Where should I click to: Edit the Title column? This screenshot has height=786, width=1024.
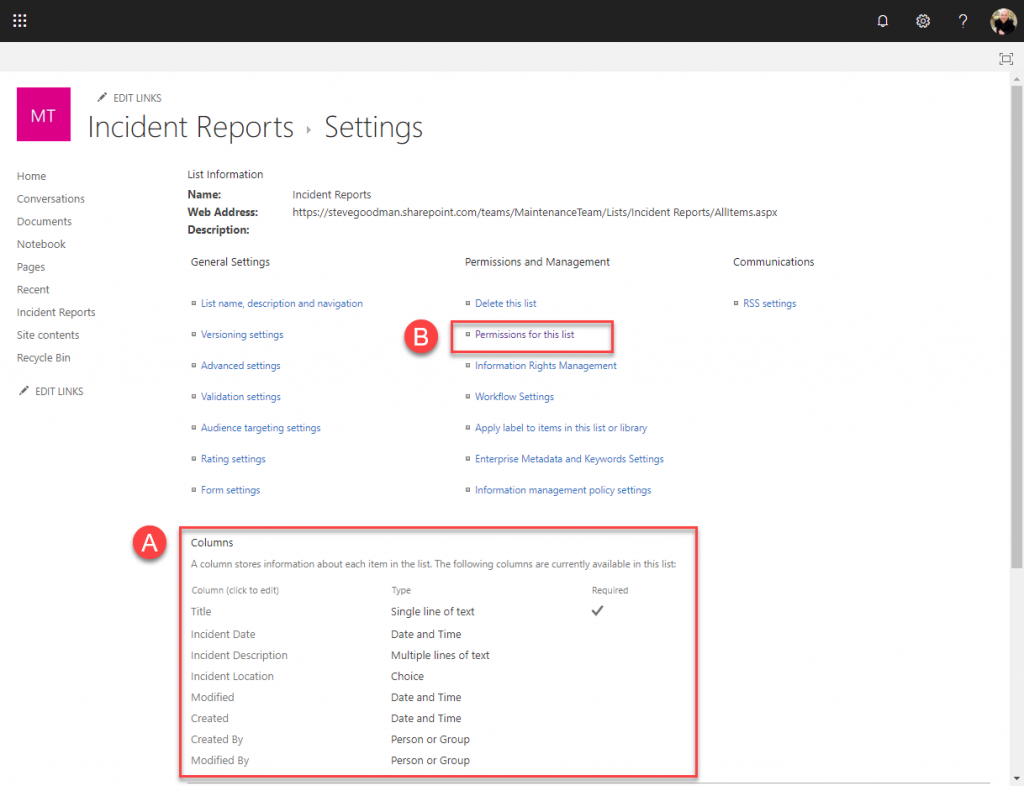pos(200,612)
